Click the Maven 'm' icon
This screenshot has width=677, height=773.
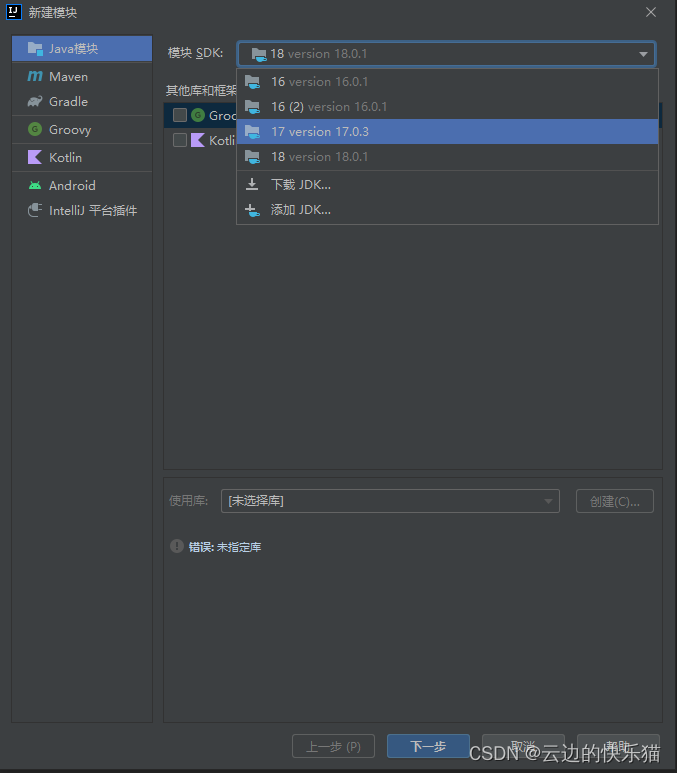tap(35, 76)
